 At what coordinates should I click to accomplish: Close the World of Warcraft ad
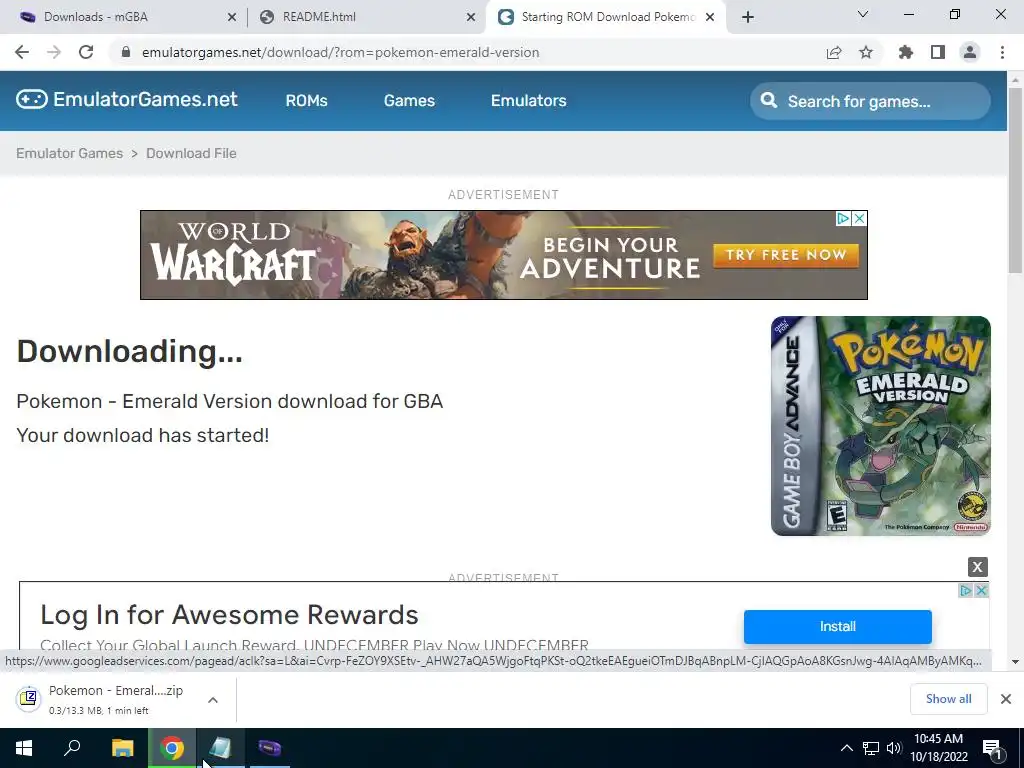(x=859, y=219)
